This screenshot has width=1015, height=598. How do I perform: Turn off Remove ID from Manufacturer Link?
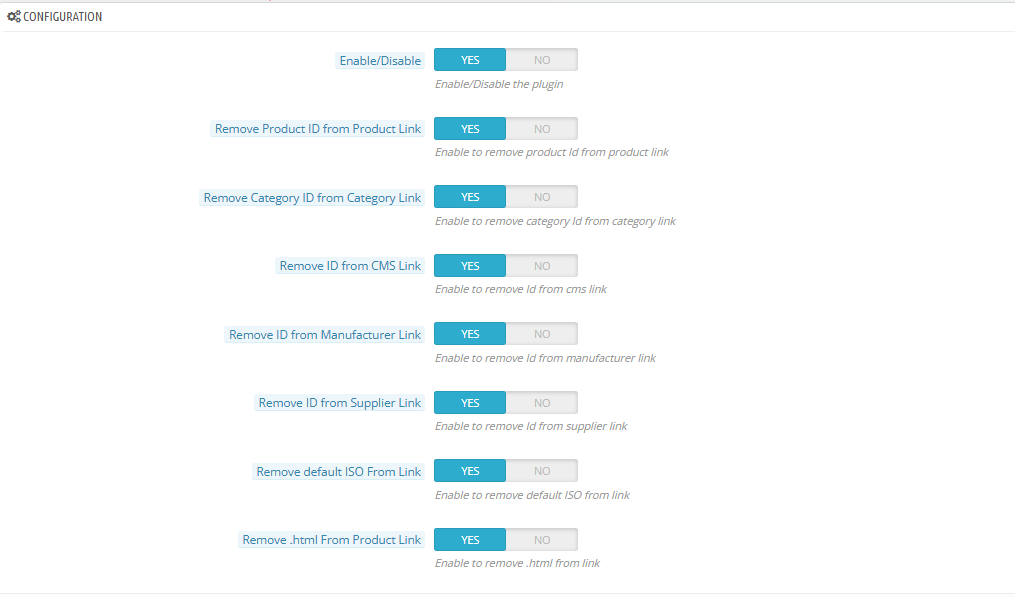pos(542,334)
